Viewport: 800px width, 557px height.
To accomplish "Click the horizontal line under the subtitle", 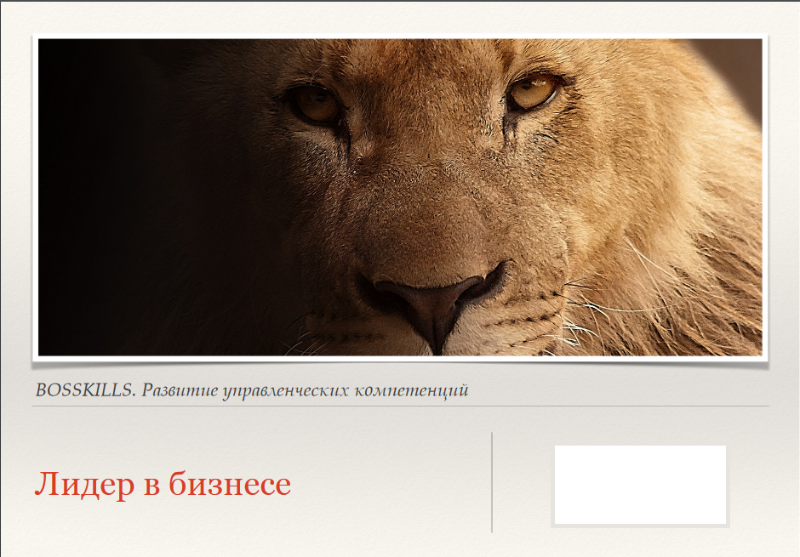I will tap(400, 407).
